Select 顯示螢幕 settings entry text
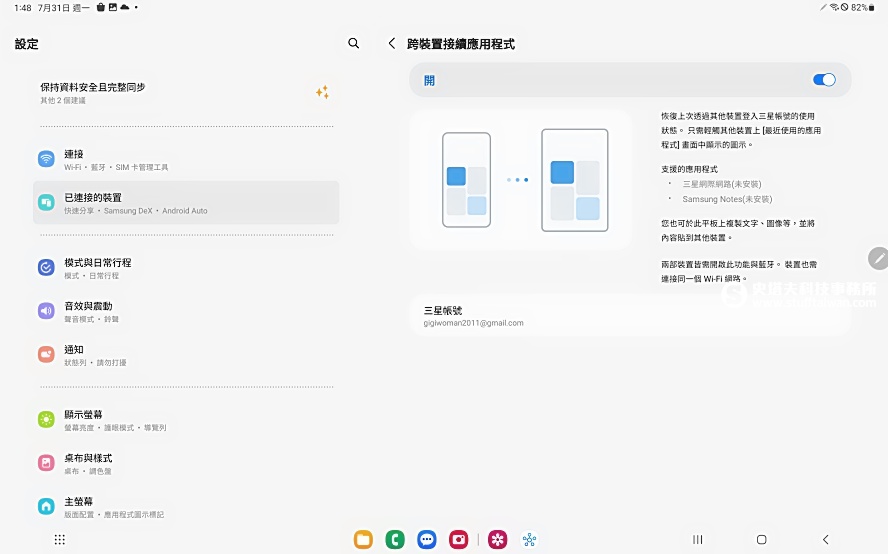 coord(83,415)
